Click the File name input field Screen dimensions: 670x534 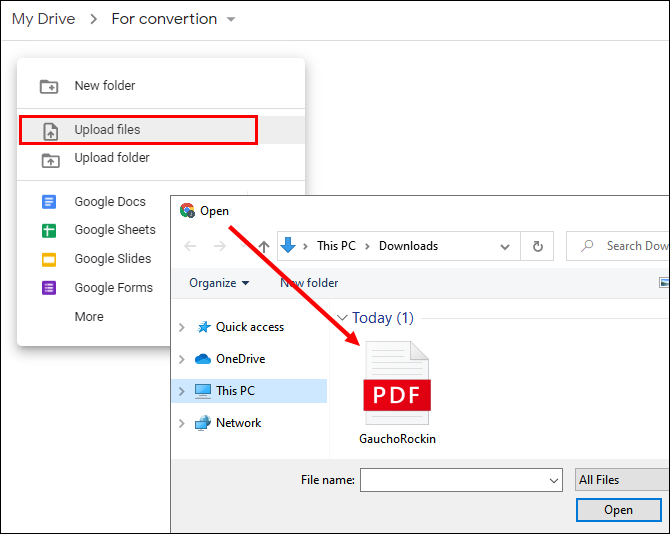pyautogui.click(x=461, y=480)
